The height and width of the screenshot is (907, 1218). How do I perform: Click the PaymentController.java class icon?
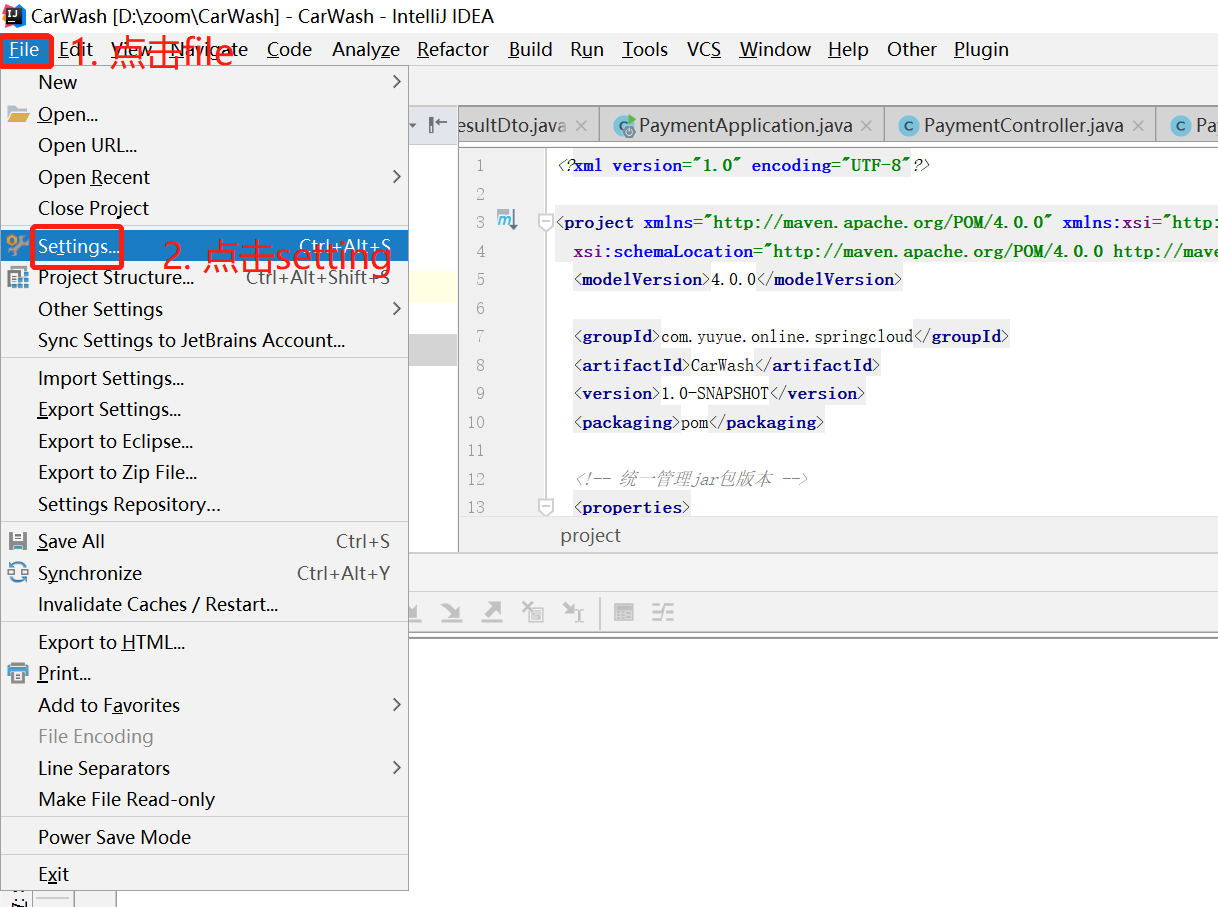pos(908,125)
